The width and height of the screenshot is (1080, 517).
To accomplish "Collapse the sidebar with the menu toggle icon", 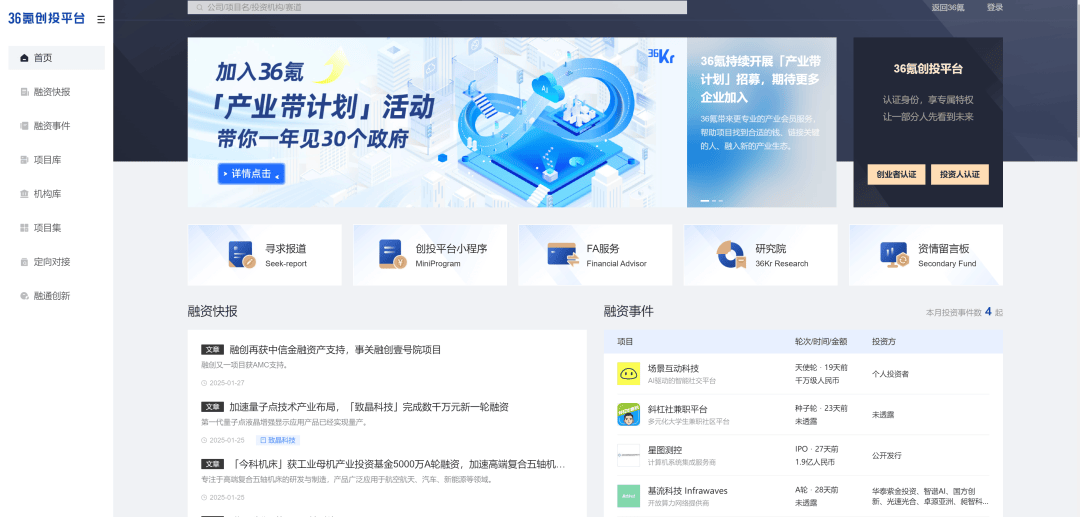I will 101,20.
